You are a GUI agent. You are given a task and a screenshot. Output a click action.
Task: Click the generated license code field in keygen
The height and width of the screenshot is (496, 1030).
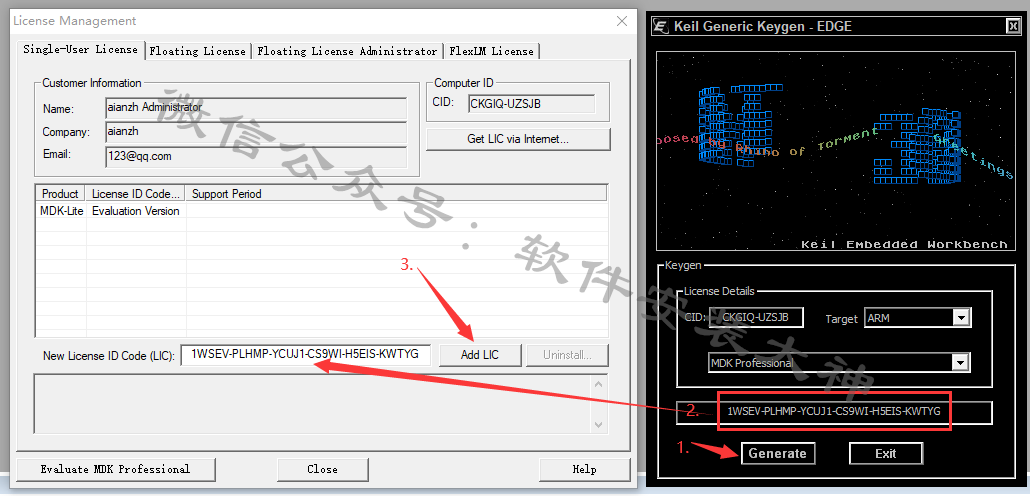[834, 412]
